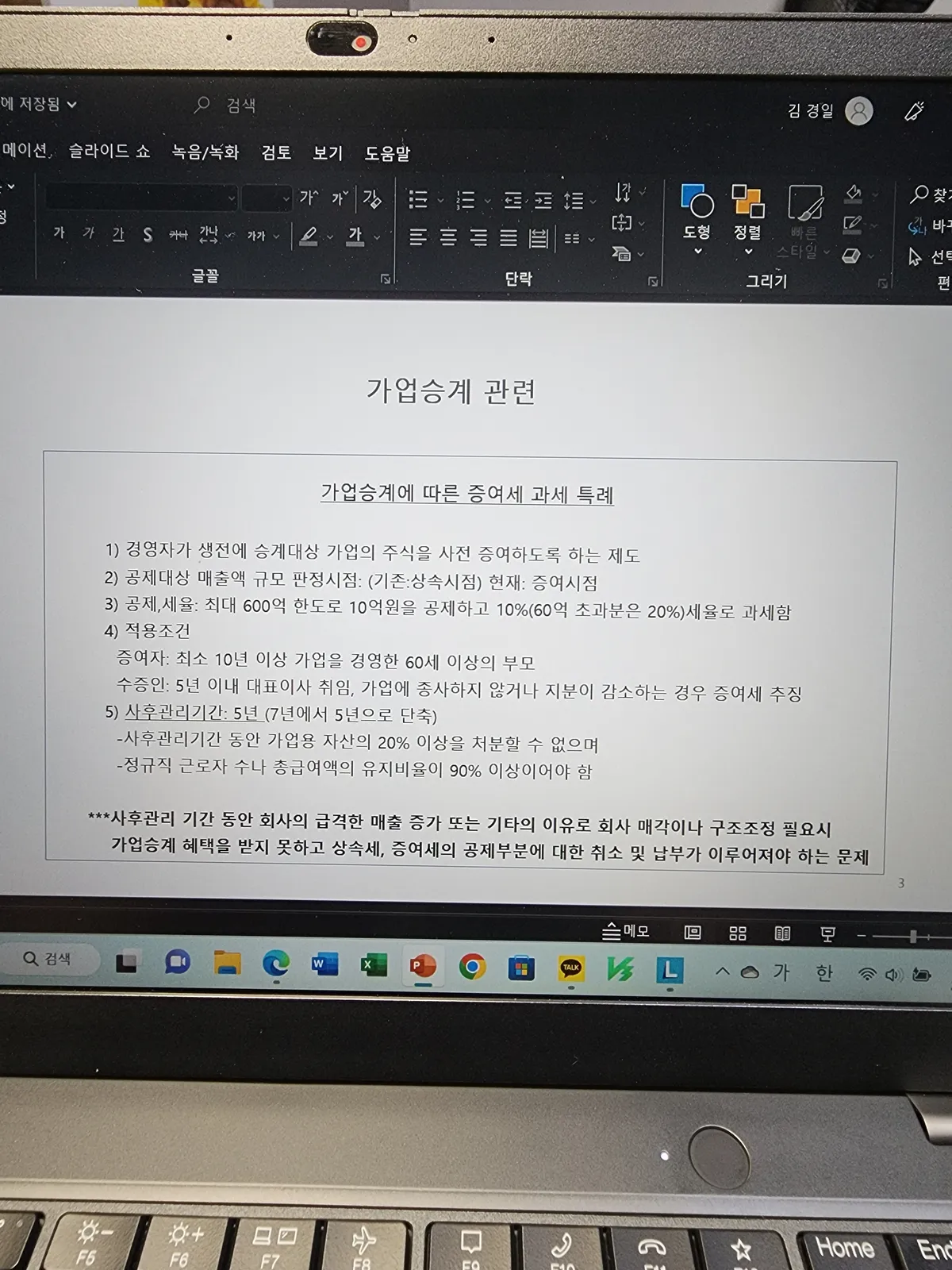Open 슬라이드 쇼 tab
Screen dimensions: 952x1270
pos(109,151)
